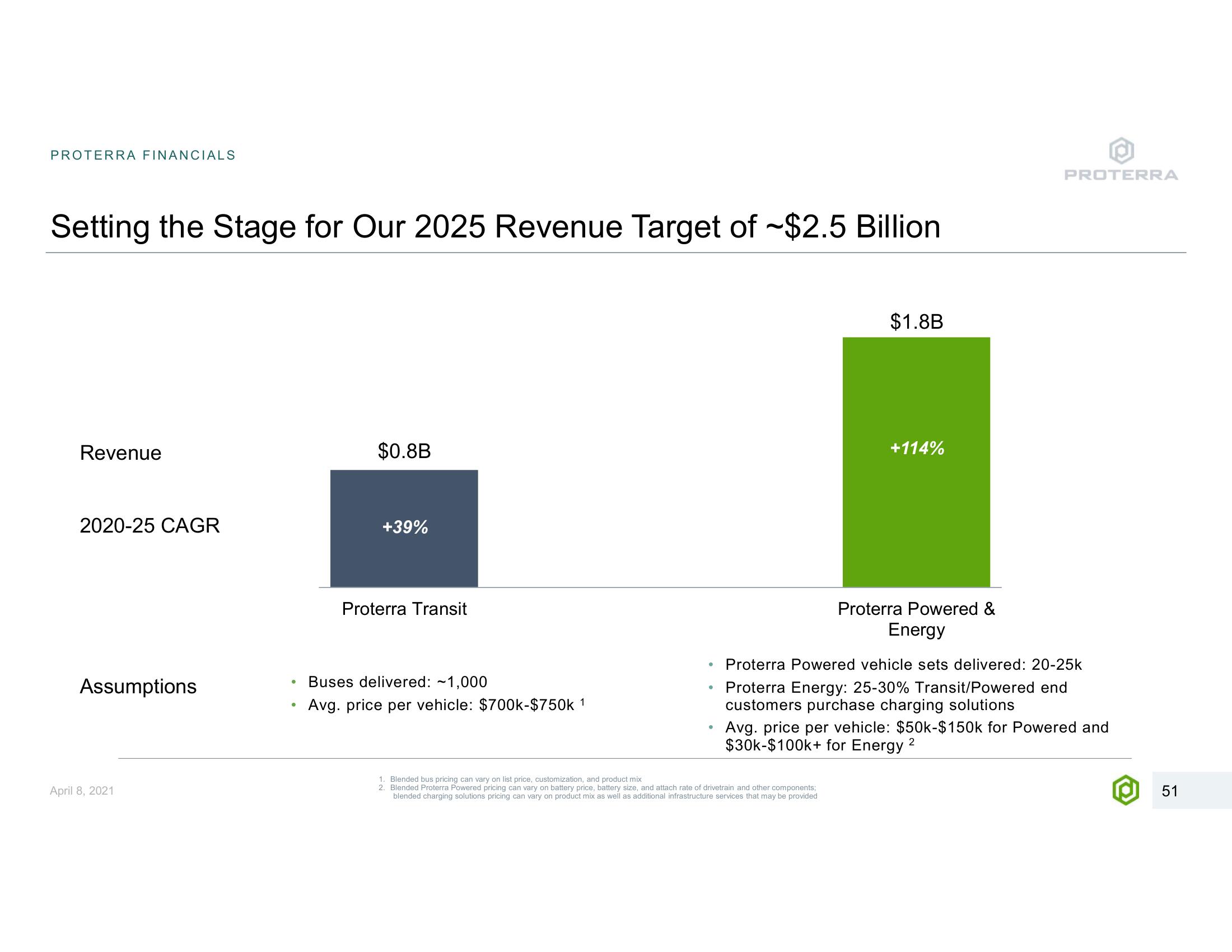Click footnote 1 about blended bus pricing
Image resolution: width=1232 pixels, height=952 pixels.
[510, 779]
